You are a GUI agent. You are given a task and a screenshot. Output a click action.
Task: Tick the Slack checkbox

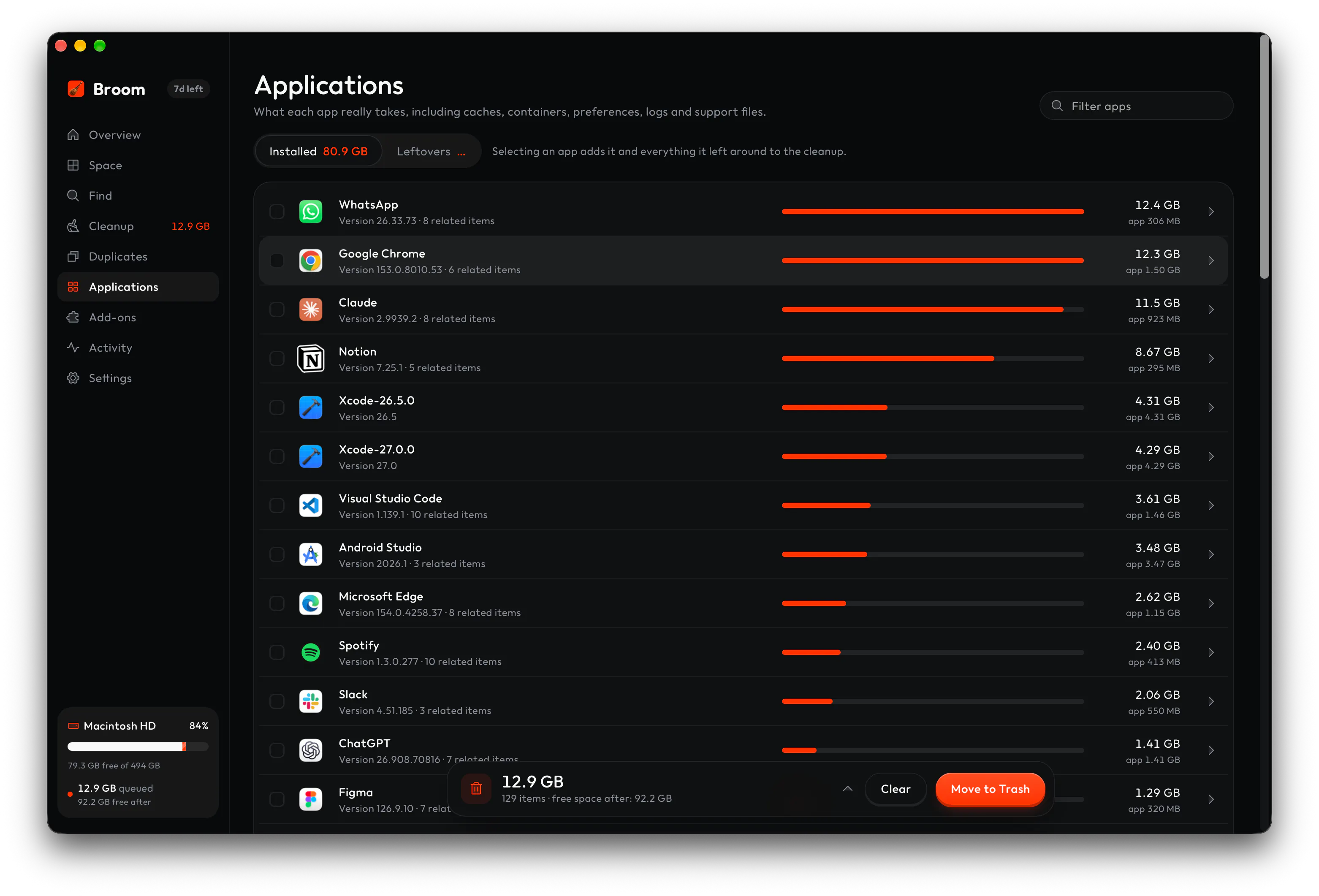277,701
